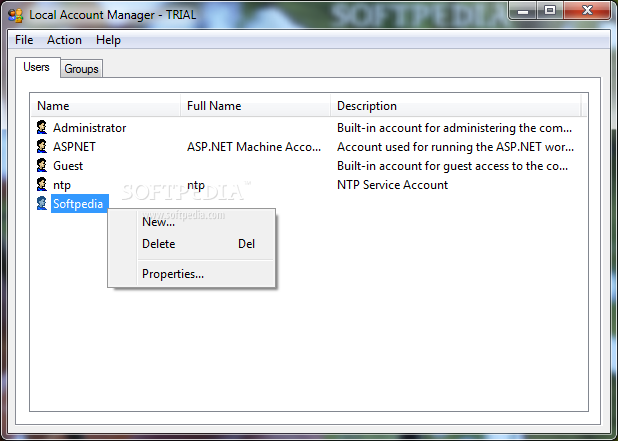618x441 pixels.
Task: Click the ASPNET user icon
Action: pos(42,146)
